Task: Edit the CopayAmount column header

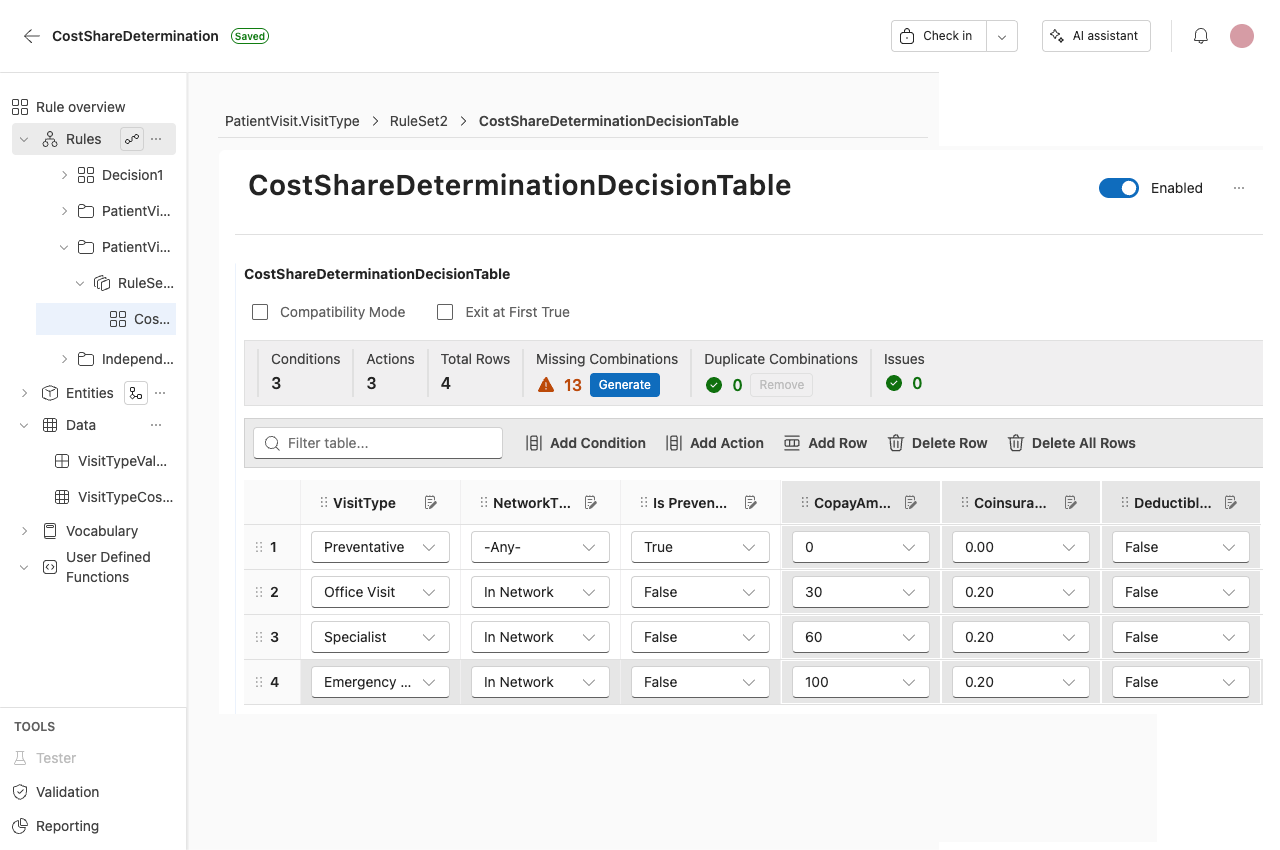Action: coord(911,502)
